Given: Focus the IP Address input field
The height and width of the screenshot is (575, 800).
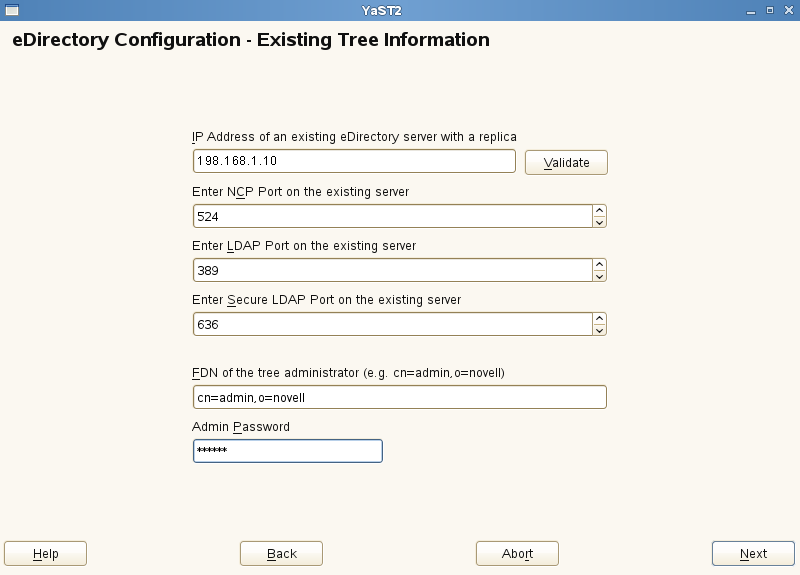Looking at the screenshot, I should click(x=354, y=161).
